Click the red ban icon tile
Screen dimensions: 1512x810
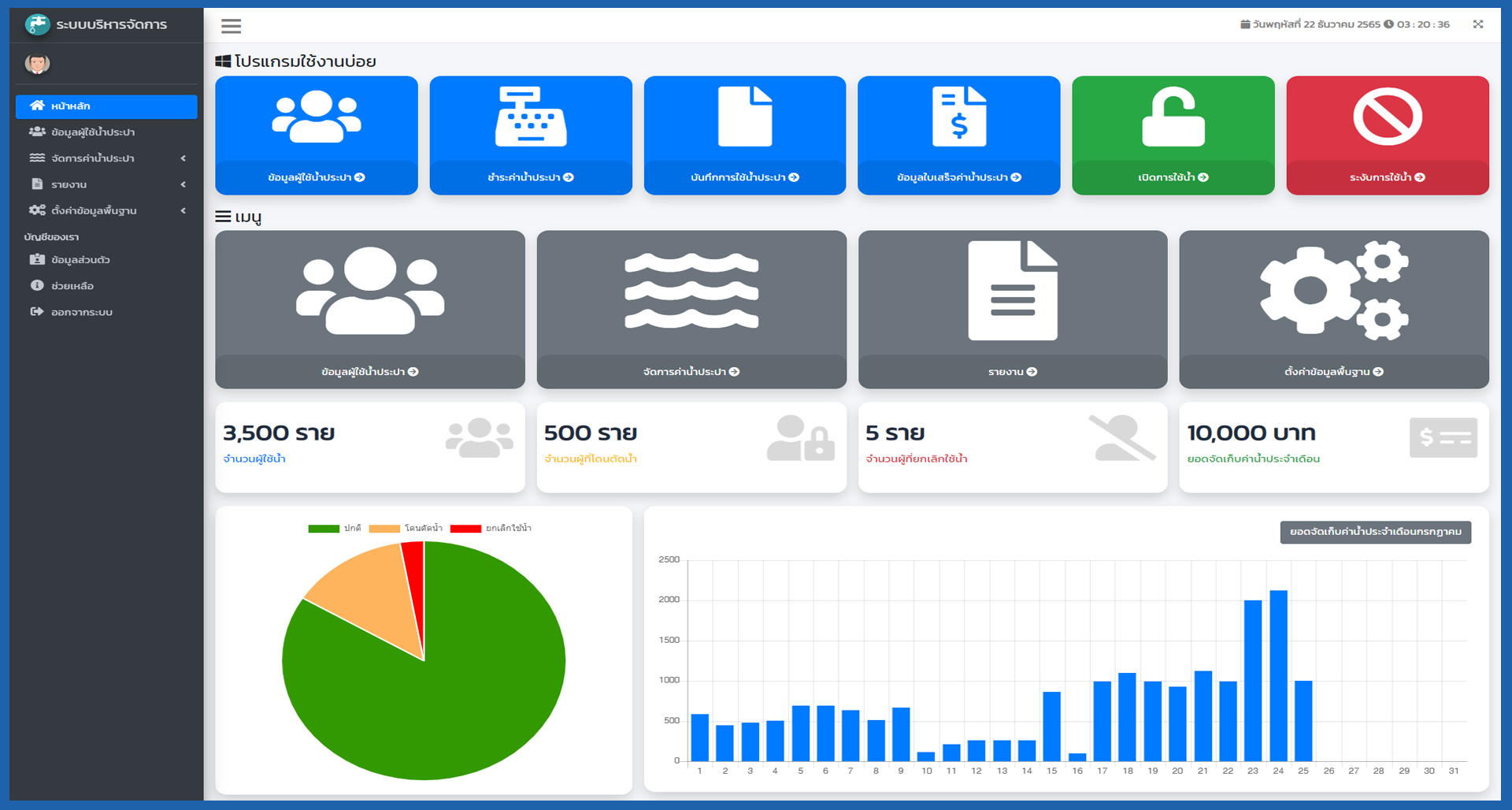(1387, 117)
